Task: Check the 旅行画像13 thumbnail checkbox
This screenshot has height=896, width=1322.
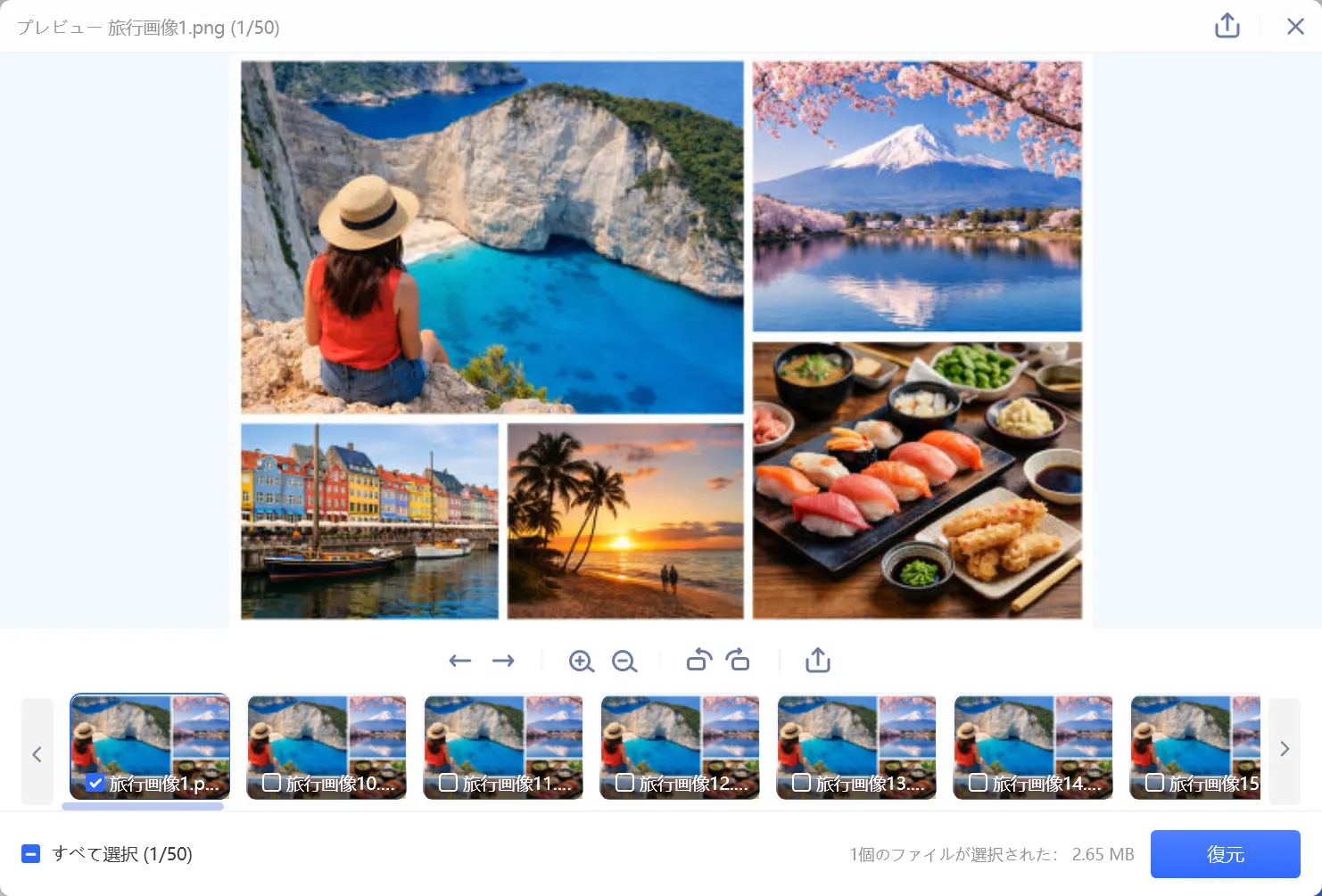Action: point(802,783)
